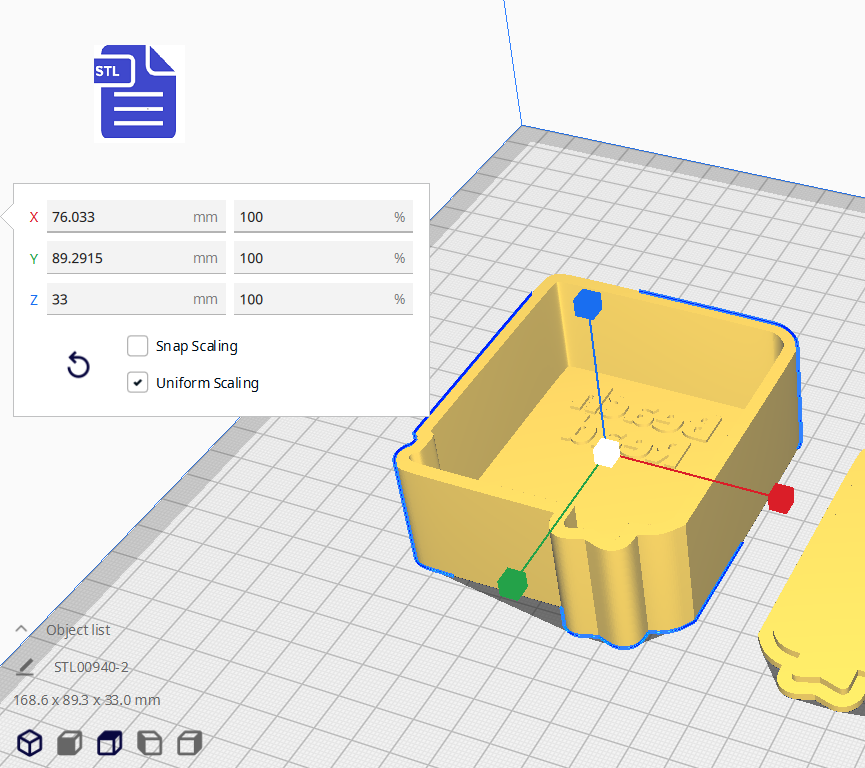Click the X scale percentage field

pyautogui.click(x=312, y=217)
